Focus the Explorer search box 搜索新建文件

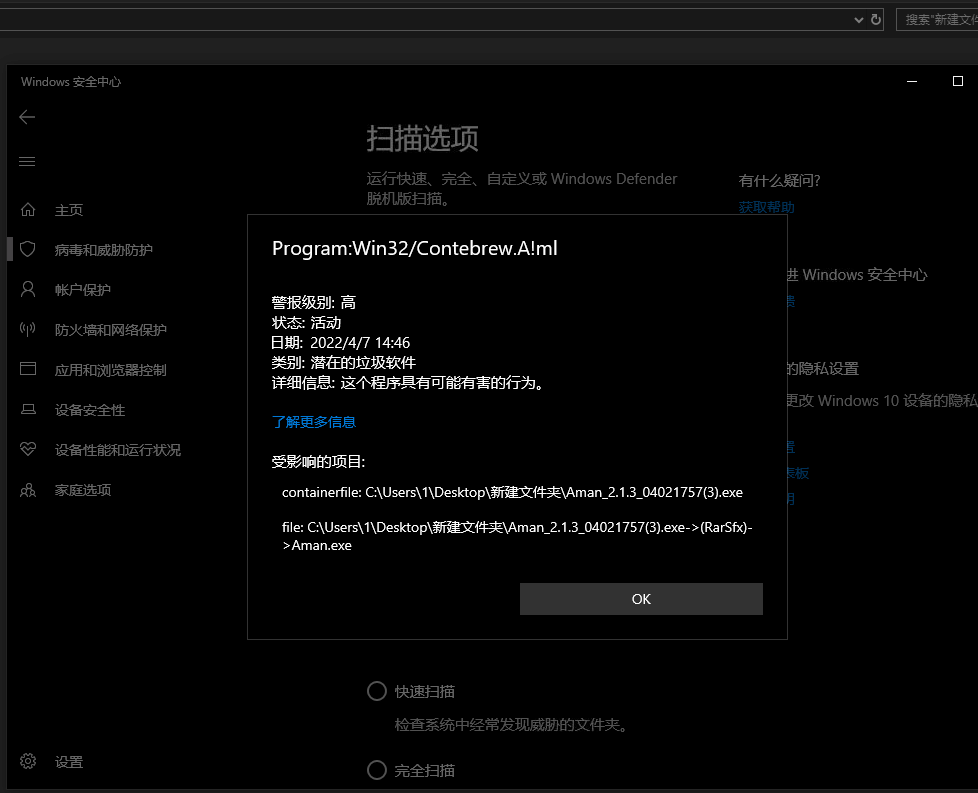click(x=937, y=20)
